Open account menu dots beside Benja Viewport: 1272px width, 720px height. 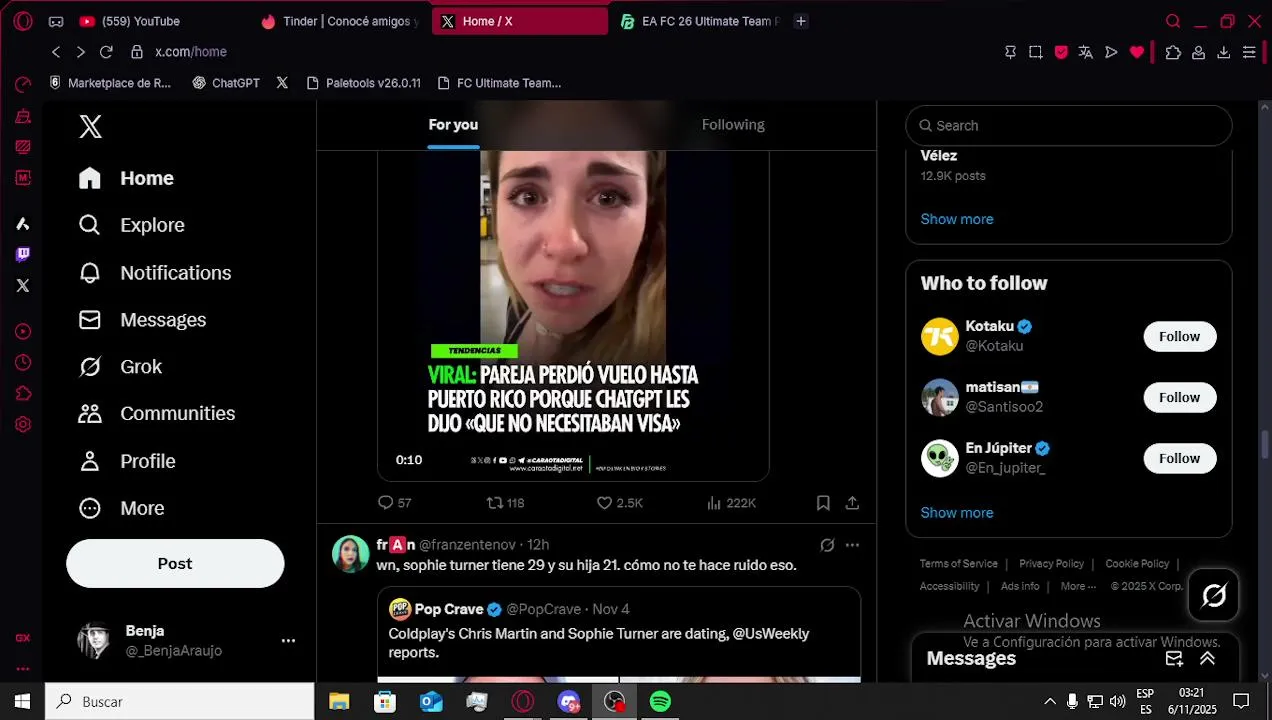click(288, 640)
